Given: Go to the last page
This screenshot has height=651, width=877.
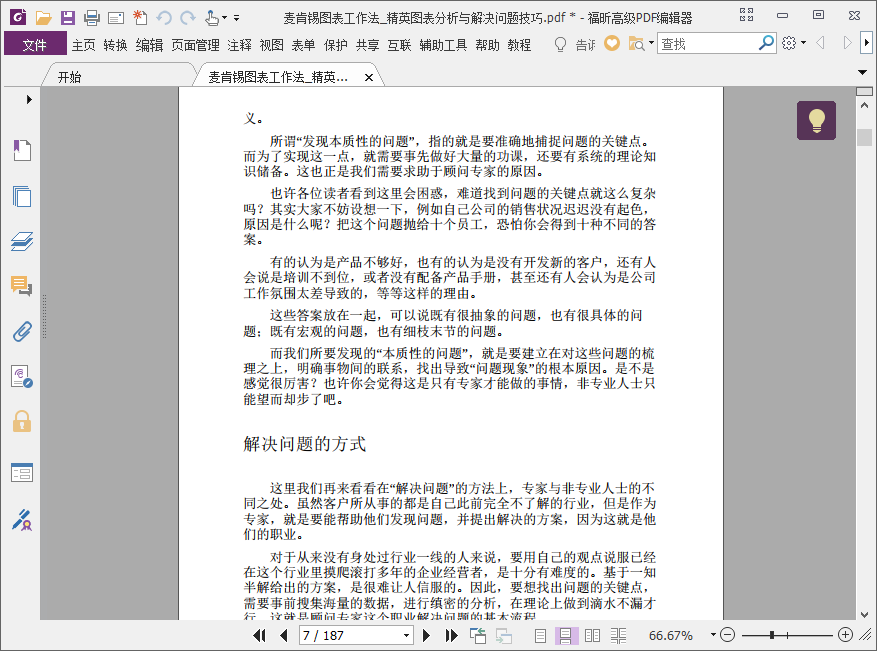Looking at the screenshot, I should tap(451, 635).
